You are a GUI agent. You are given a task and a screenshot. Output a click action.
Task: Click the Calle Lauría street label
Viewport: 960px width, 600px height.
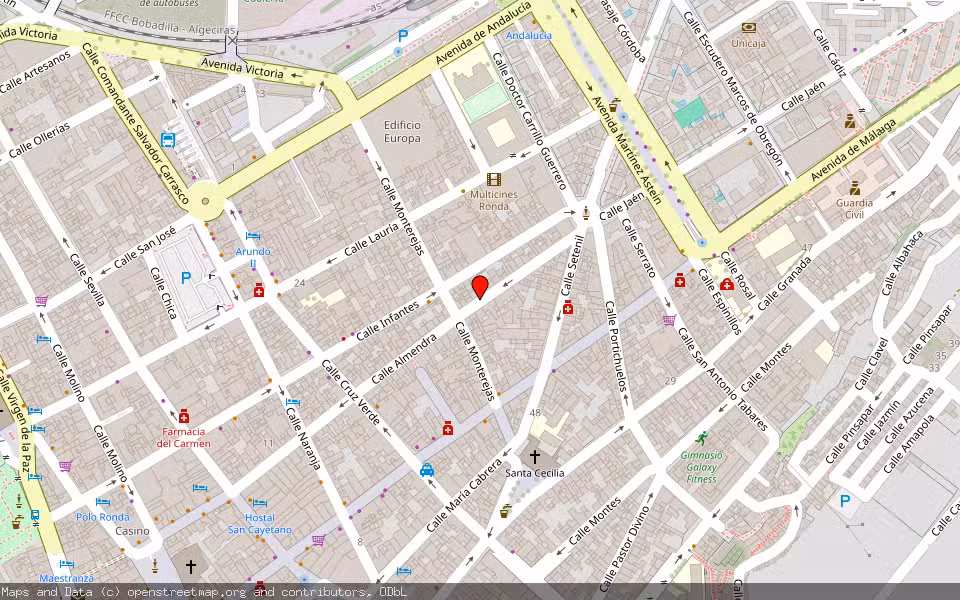point(371,239)
